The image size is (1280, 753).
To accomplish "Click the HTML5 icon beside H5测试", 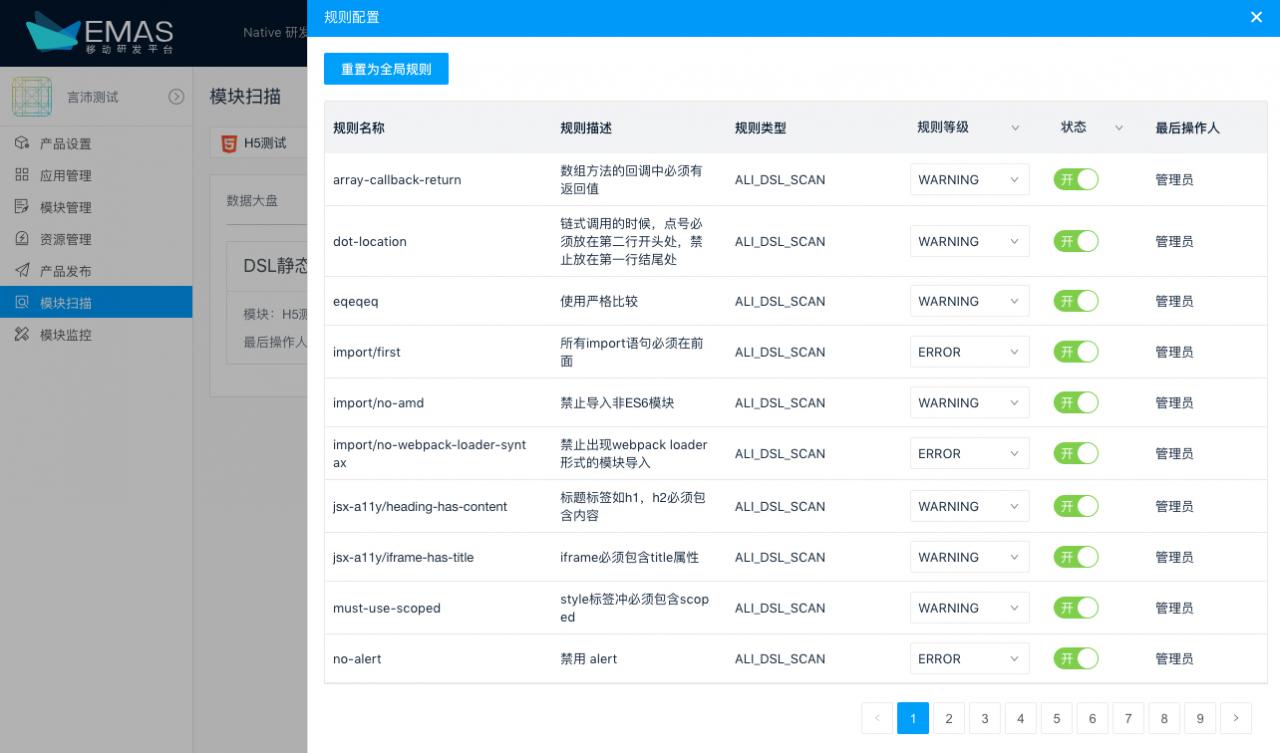I will click(229, 143).
